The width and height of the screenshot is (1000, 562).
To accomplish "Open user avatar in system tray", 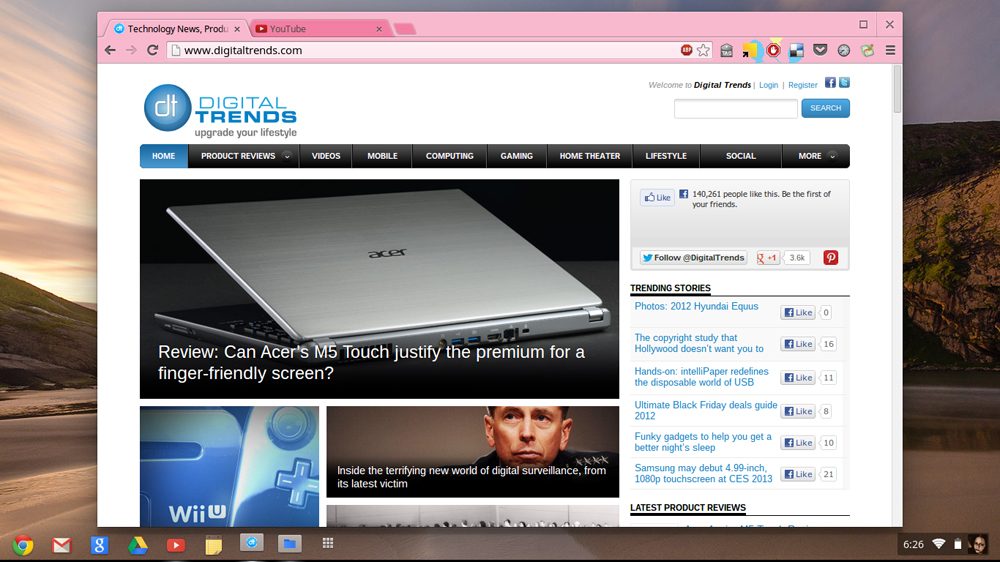I will coord(978,544).
